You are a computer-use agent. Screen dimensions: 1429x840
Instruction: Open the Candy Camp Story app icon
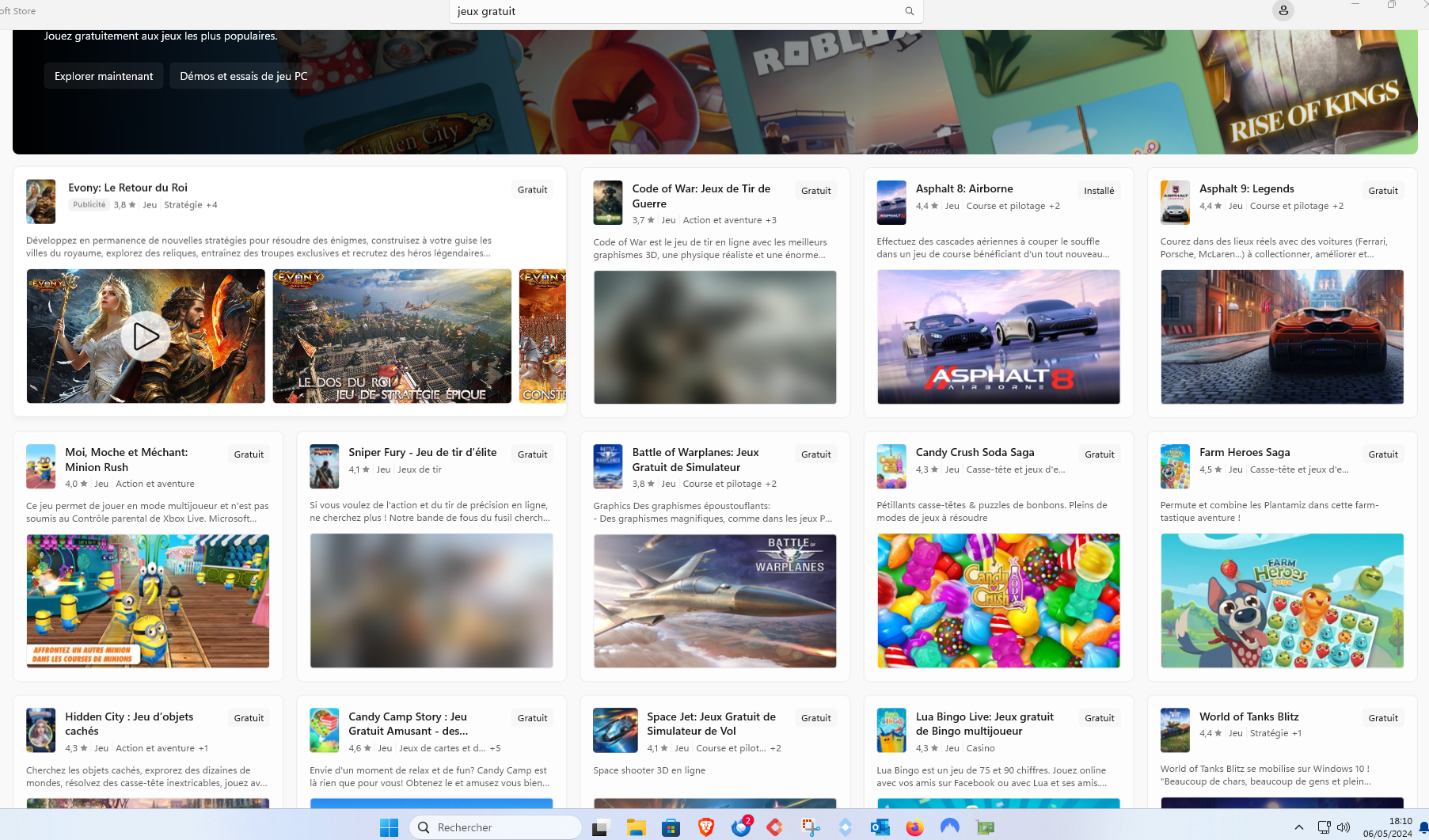coord(325,730)
